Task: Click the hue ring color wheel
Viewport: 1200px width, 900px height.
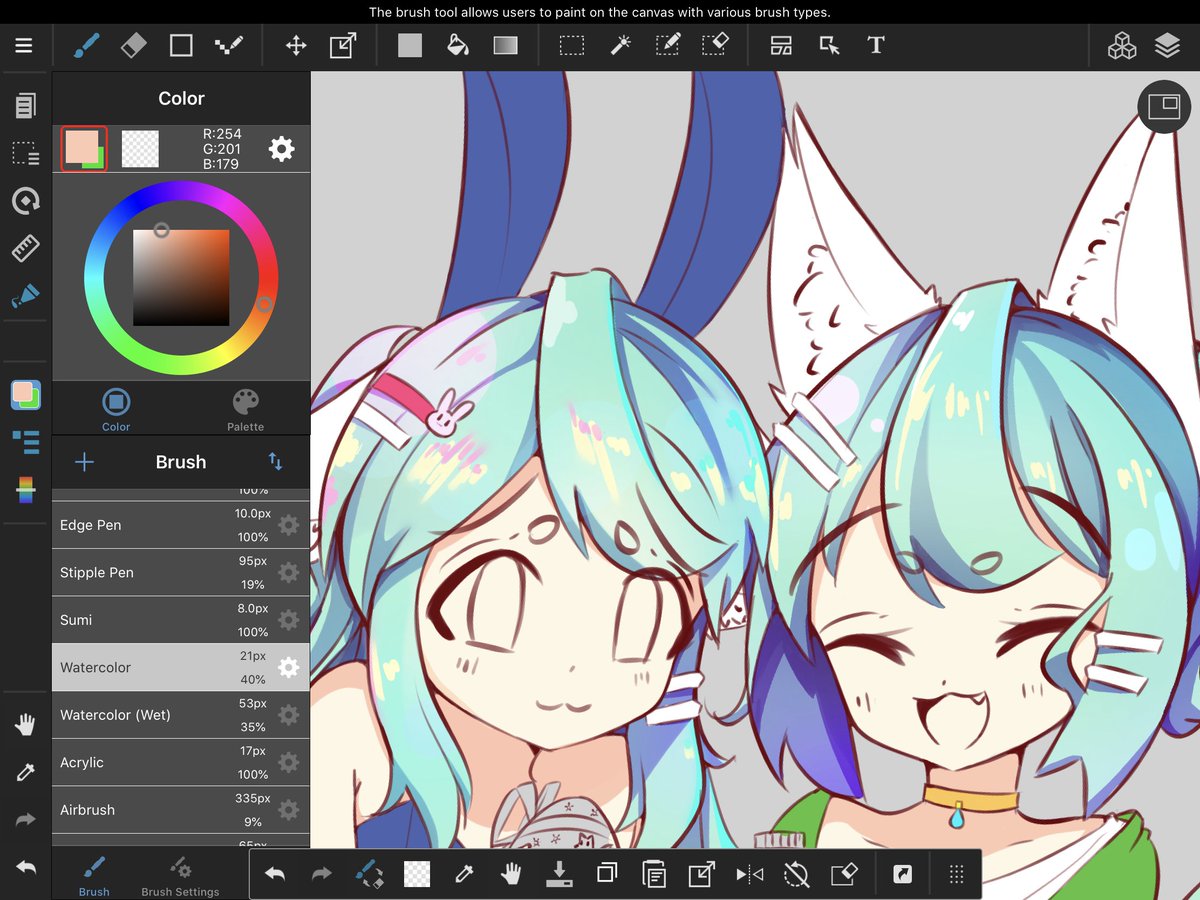Action: coord(181,277)
